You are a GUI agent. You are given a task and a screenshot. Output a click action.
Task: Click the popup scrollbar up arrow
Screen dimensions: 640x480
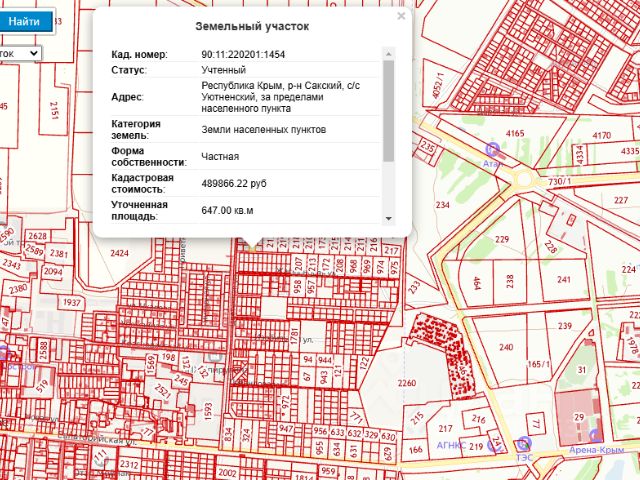point(389,53)
